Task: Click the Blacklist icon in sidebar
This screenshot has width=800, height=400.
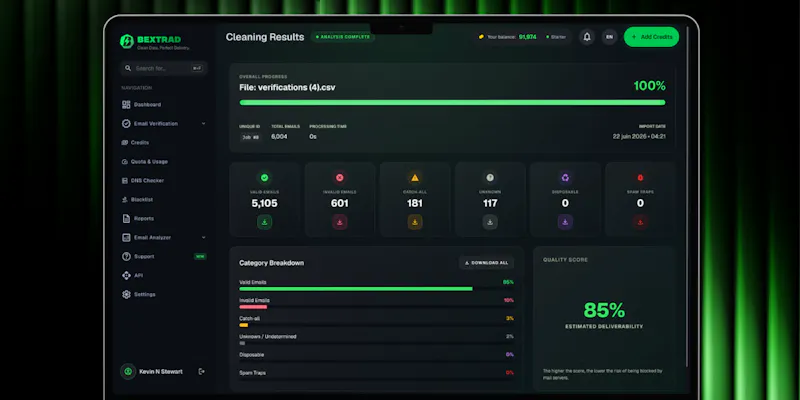Action: [x=124, y=199]
